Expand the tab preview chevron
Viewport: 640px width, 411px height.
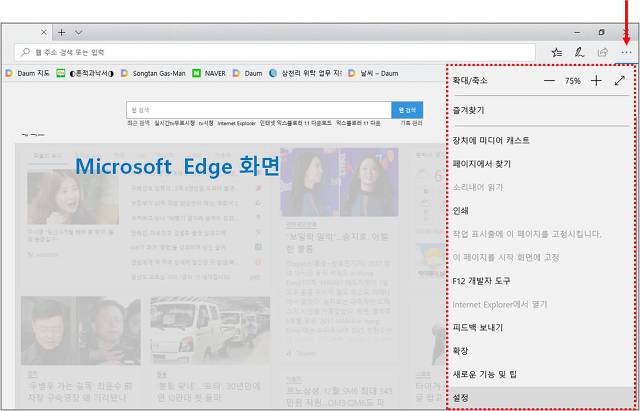[79, 32]
